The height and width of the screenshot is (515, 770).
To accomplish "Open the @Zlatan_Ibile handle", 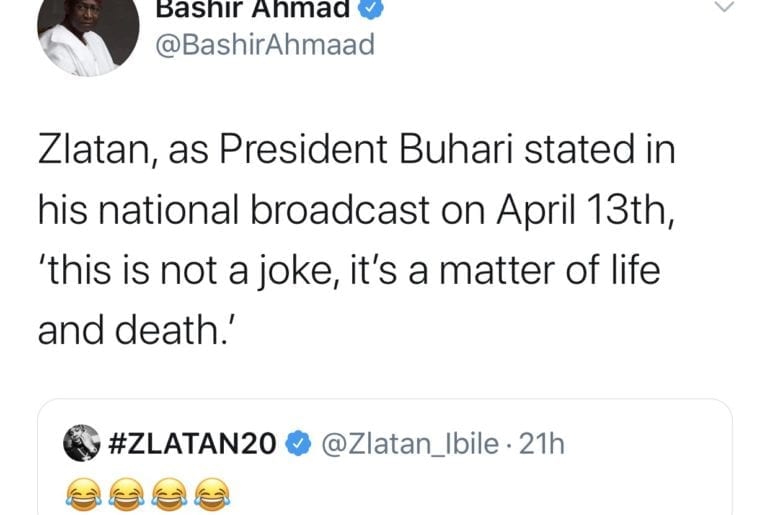I will click(x=410, y=443).
